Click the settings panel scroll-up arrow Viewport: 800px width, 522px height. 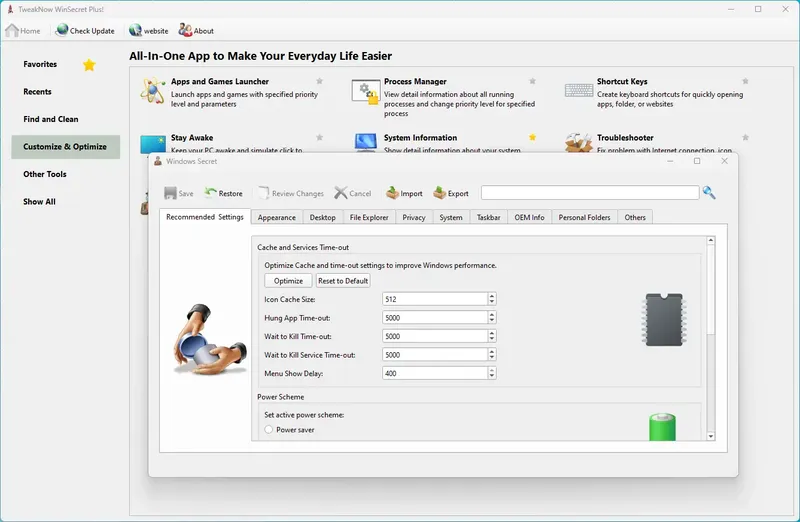pyautogui.click(x=711, y=240)
